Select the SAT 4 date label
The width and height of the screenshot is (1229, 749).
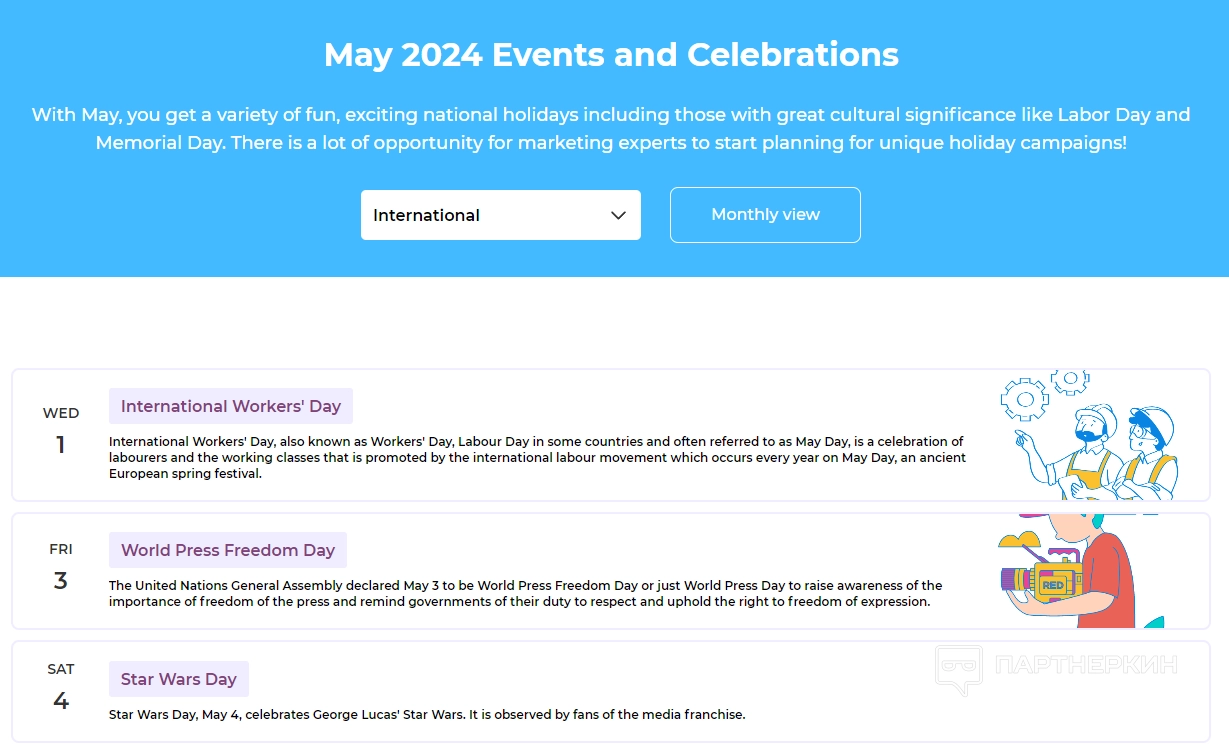(x=61, y=688)
